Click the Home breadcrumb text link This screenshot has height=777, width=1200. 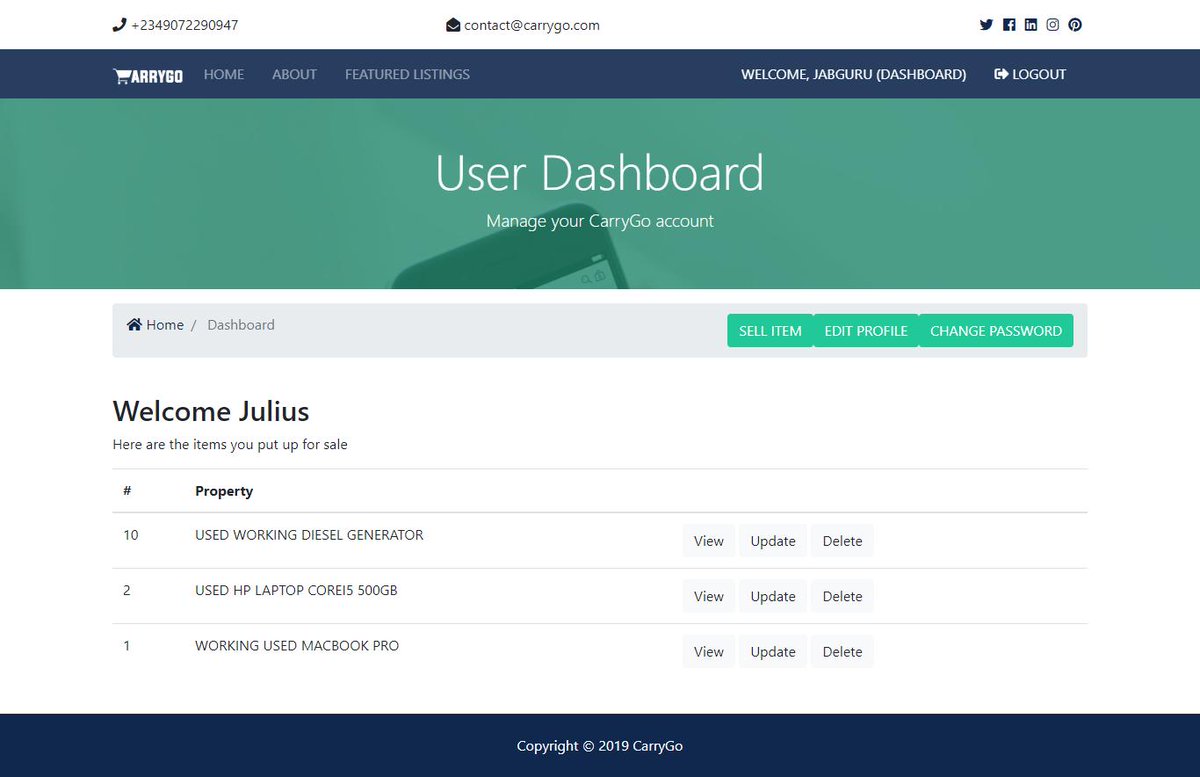[x=165, y=325]
